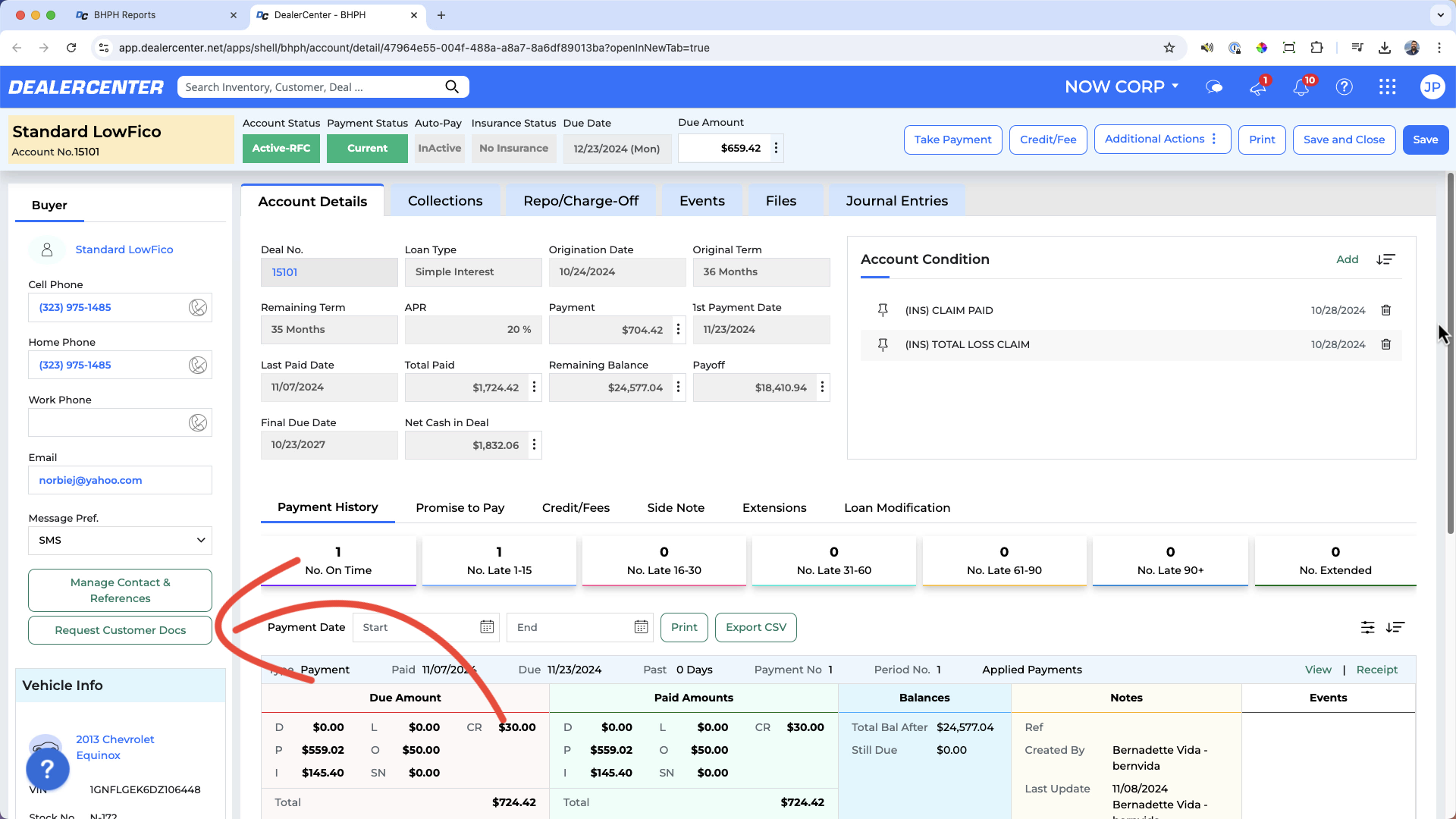Call the Cell Phone number icon
The width and height of the screenshot is (1456, 819).
(198, 307)
